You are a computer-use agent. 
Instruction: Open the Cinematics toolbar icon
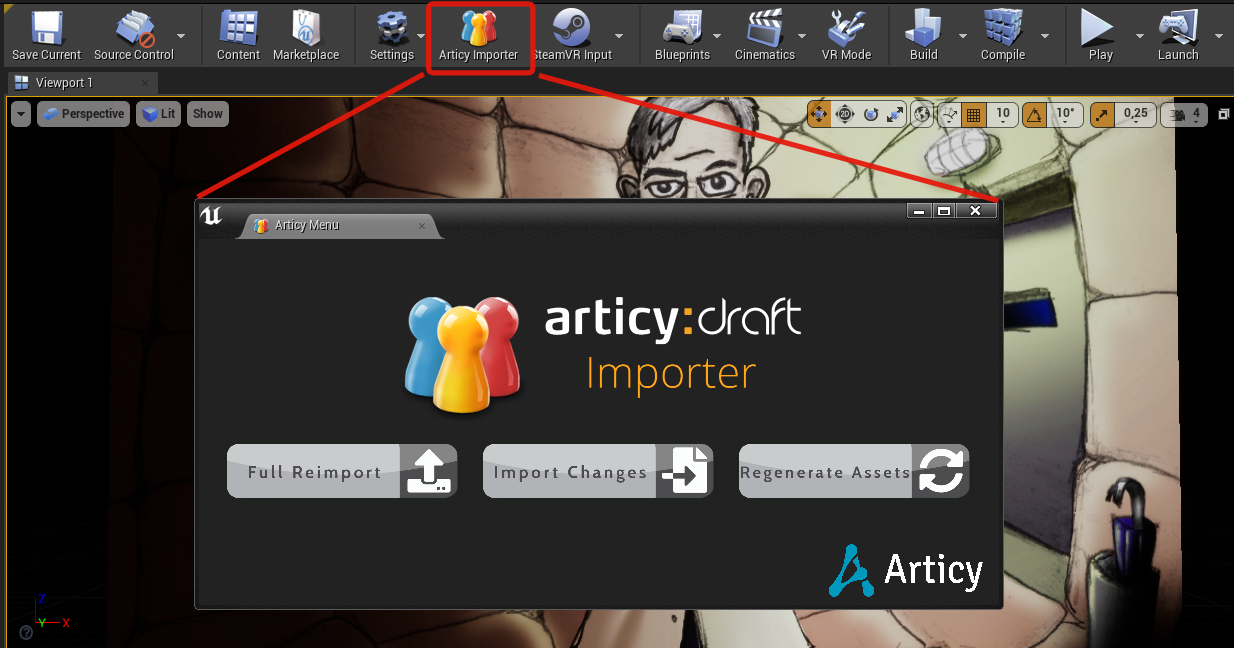click(765, 27)
